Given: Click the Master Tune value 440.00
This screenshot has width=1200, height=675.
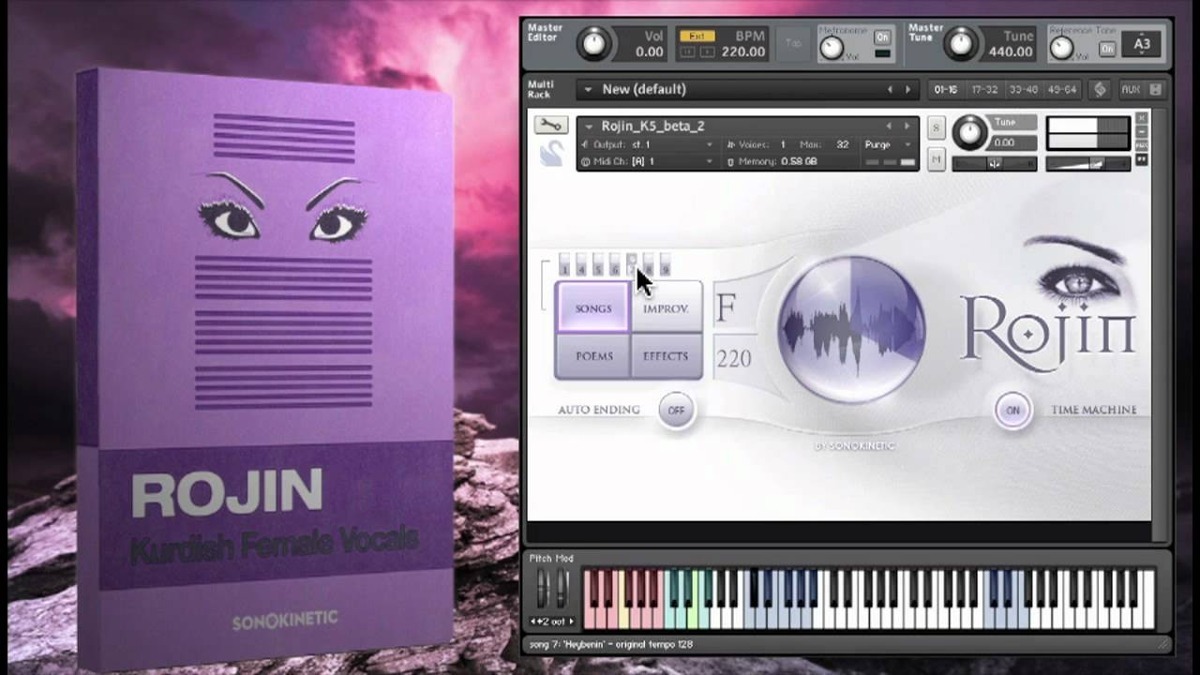Looking at the screenshot, I should coord(1010,52).
